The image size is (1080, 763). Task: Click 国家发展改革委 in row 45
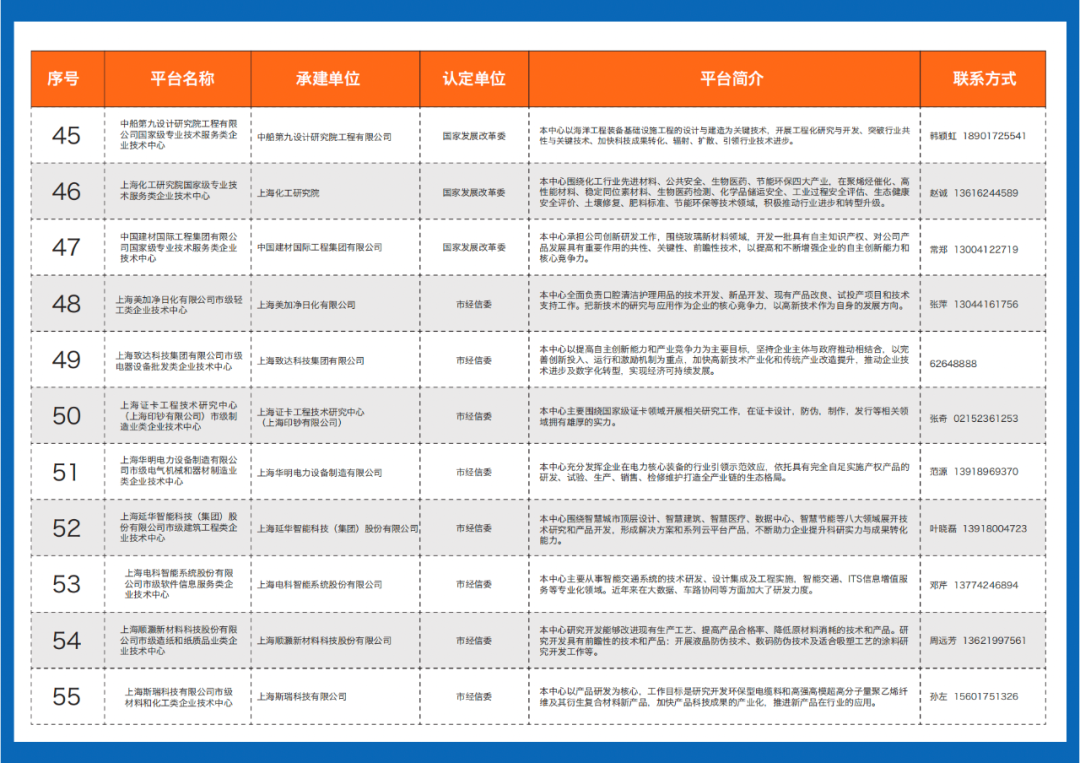coord(474,136)
